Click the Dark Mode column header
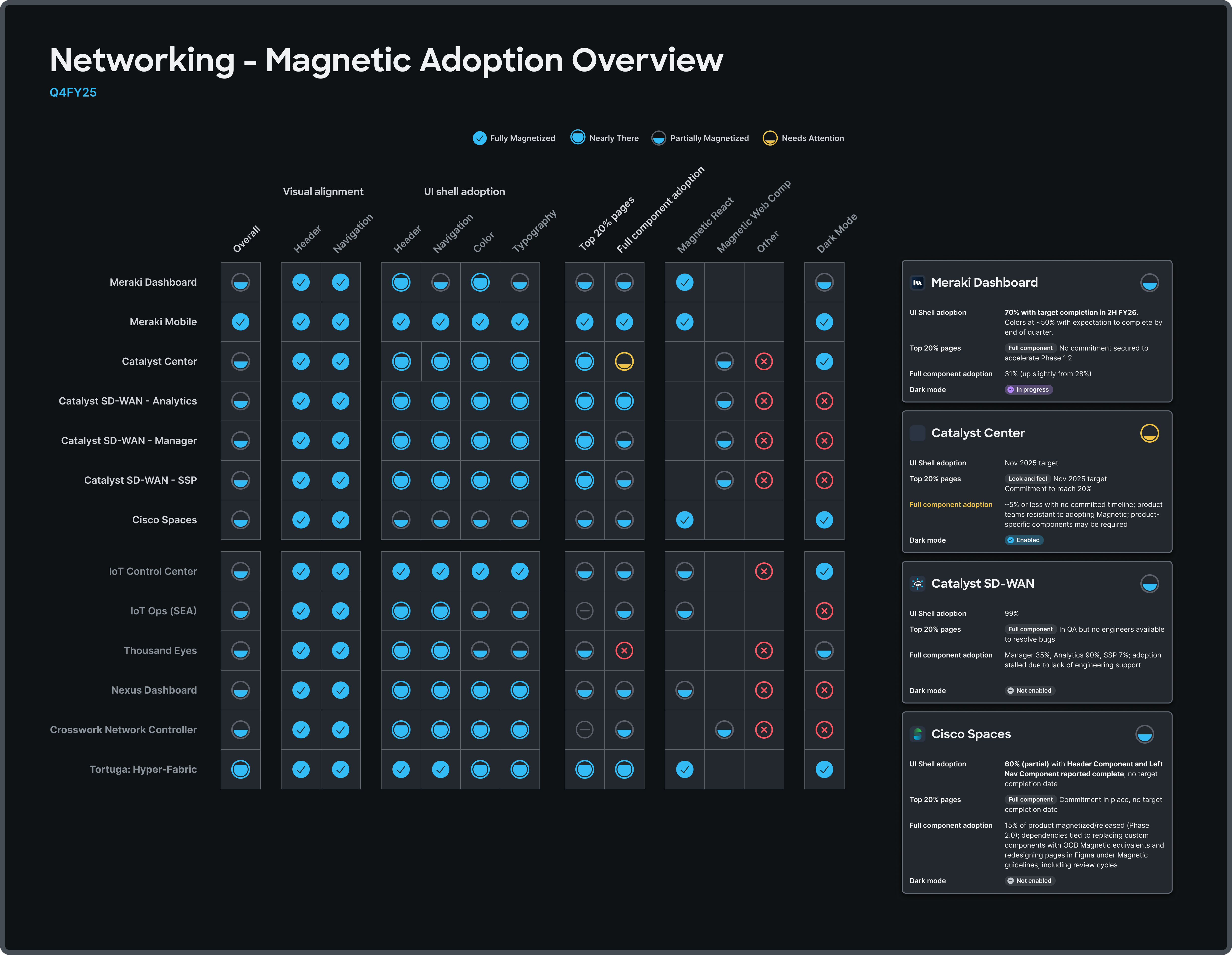This screenshot has height=955, width=1232. [837, 233]
